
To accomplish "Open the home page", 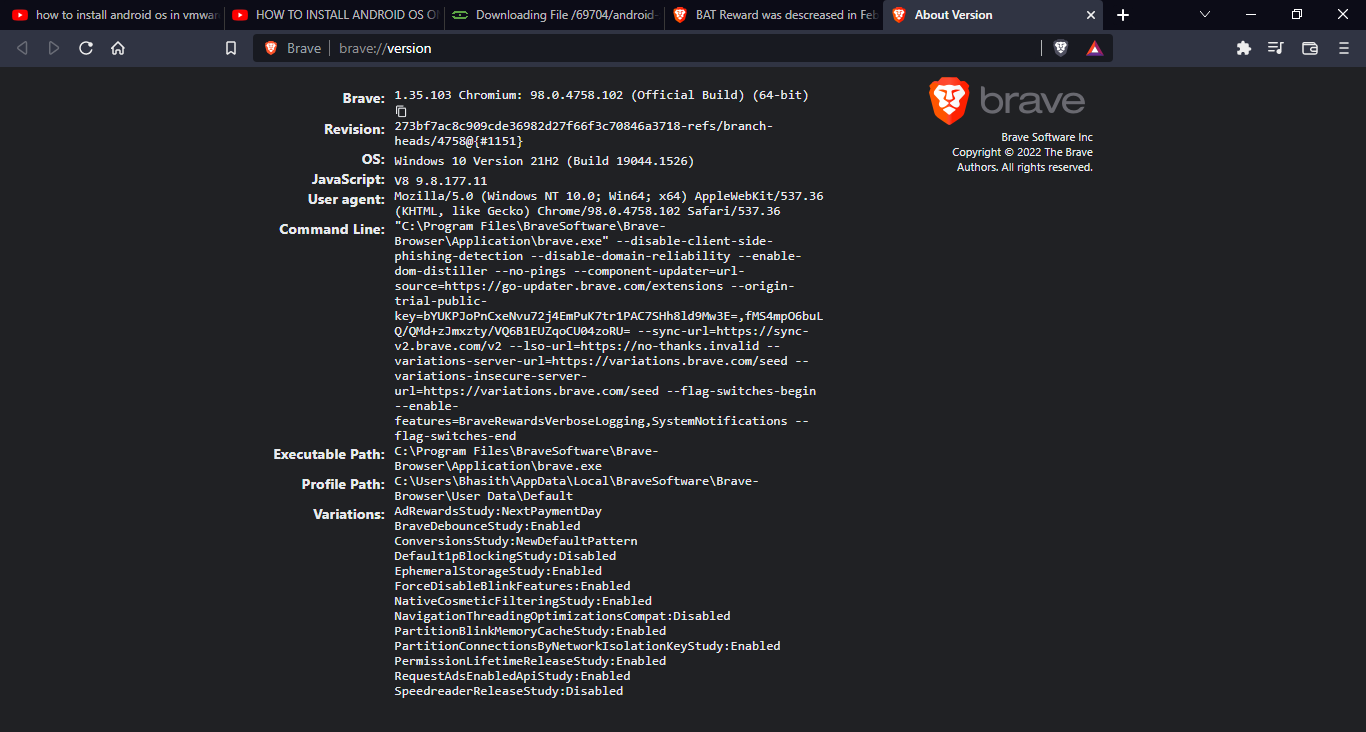I will [x=118, y=48].
